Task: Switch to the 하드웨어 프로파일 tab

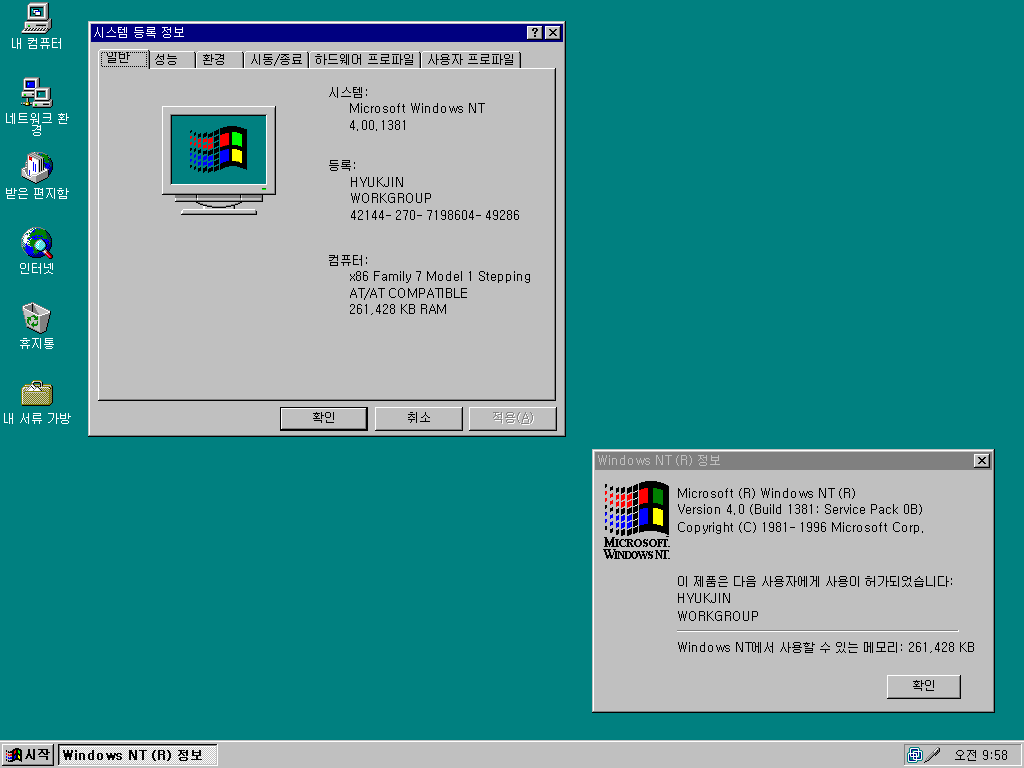Action: [364, 59]
